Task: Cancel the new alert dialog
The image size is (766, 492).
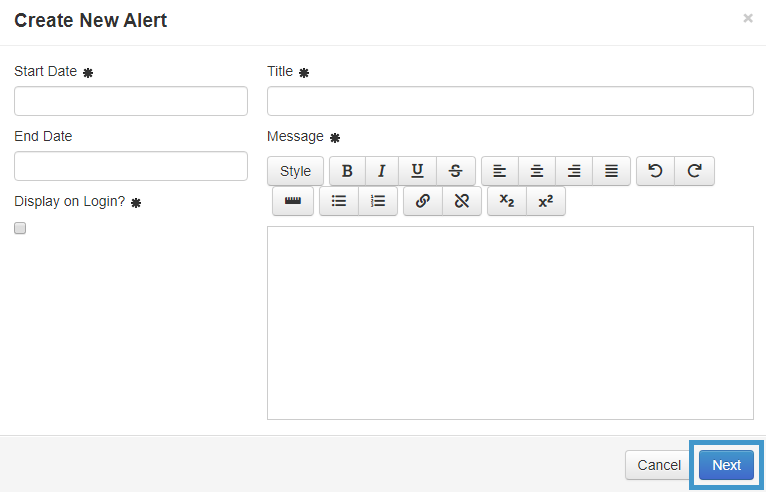Action: [659, 465]
